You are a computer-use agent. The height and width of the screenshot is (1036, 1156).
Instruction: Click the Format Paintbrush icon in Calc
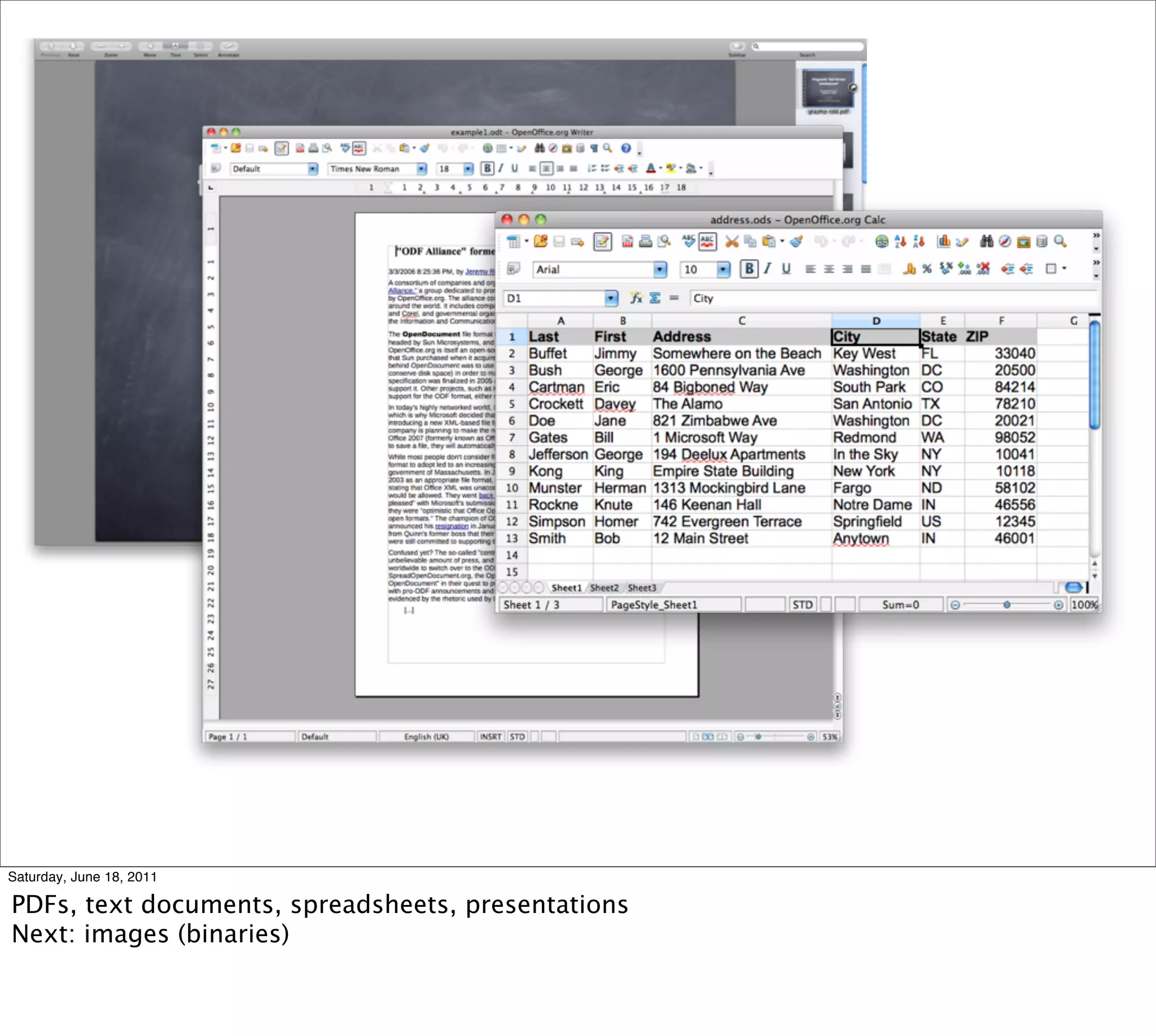tap(796, 242)
